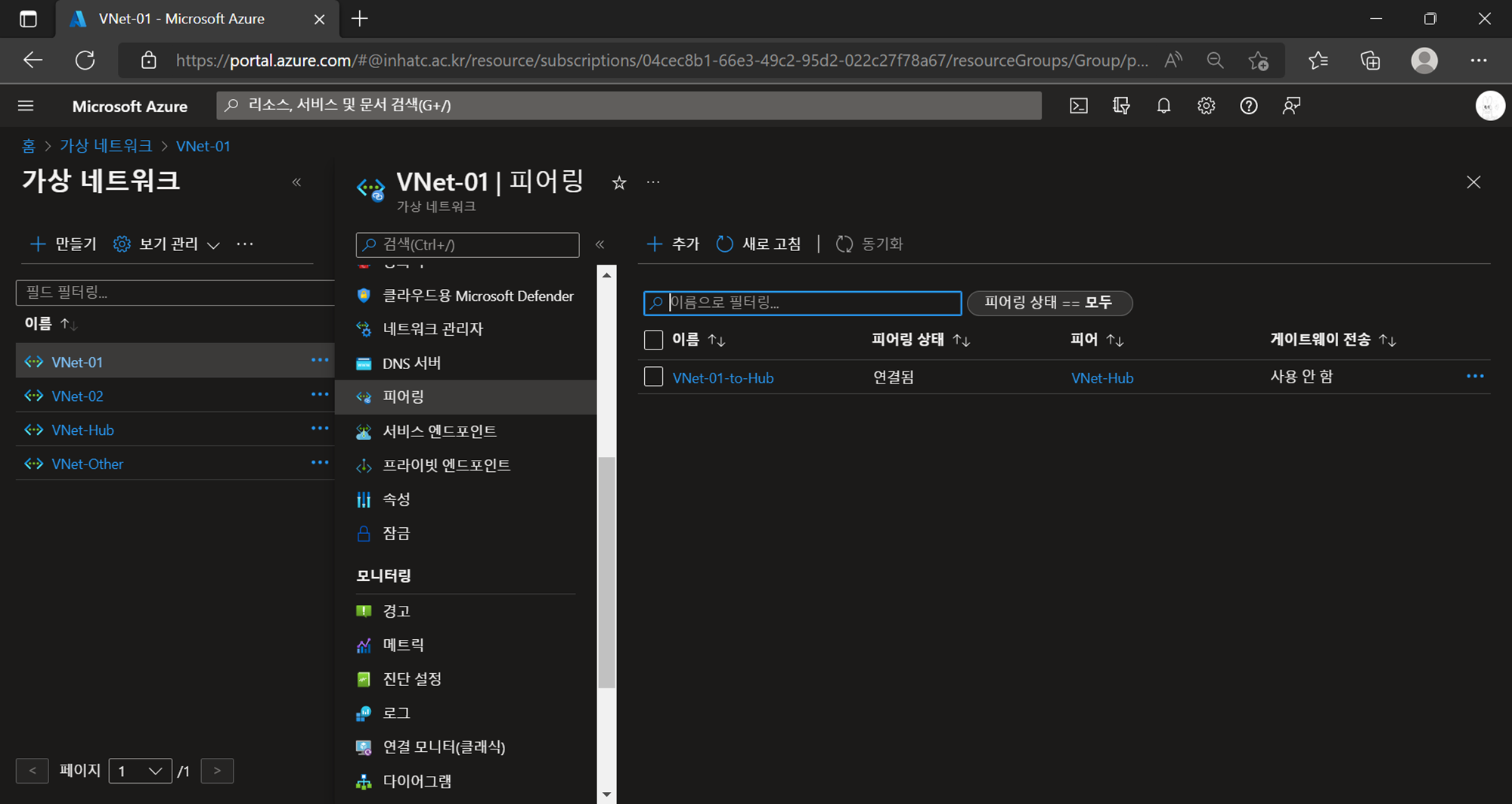Select the 피어링 menu item
This screenshot has width=1512, height=804.
pos(465,397)
